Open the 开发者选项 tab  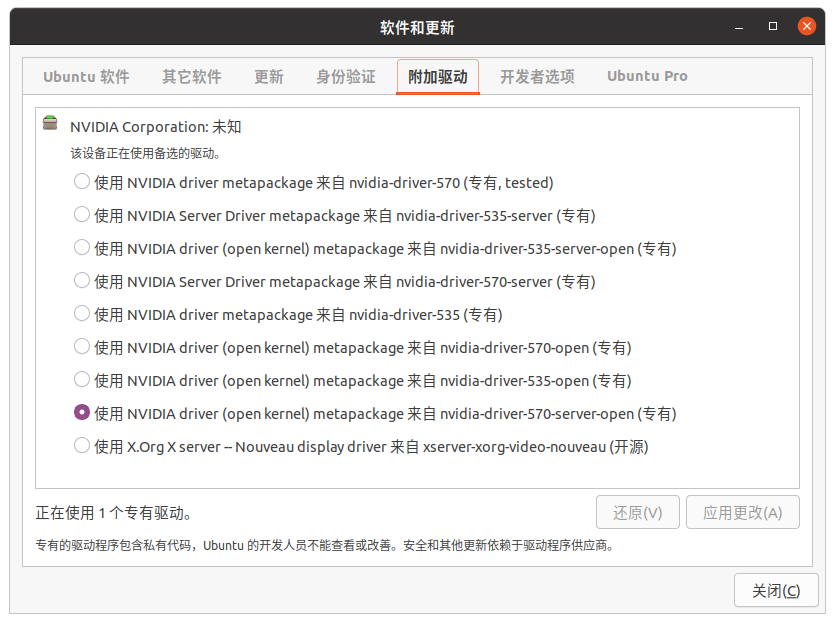[x=537, y=77]
